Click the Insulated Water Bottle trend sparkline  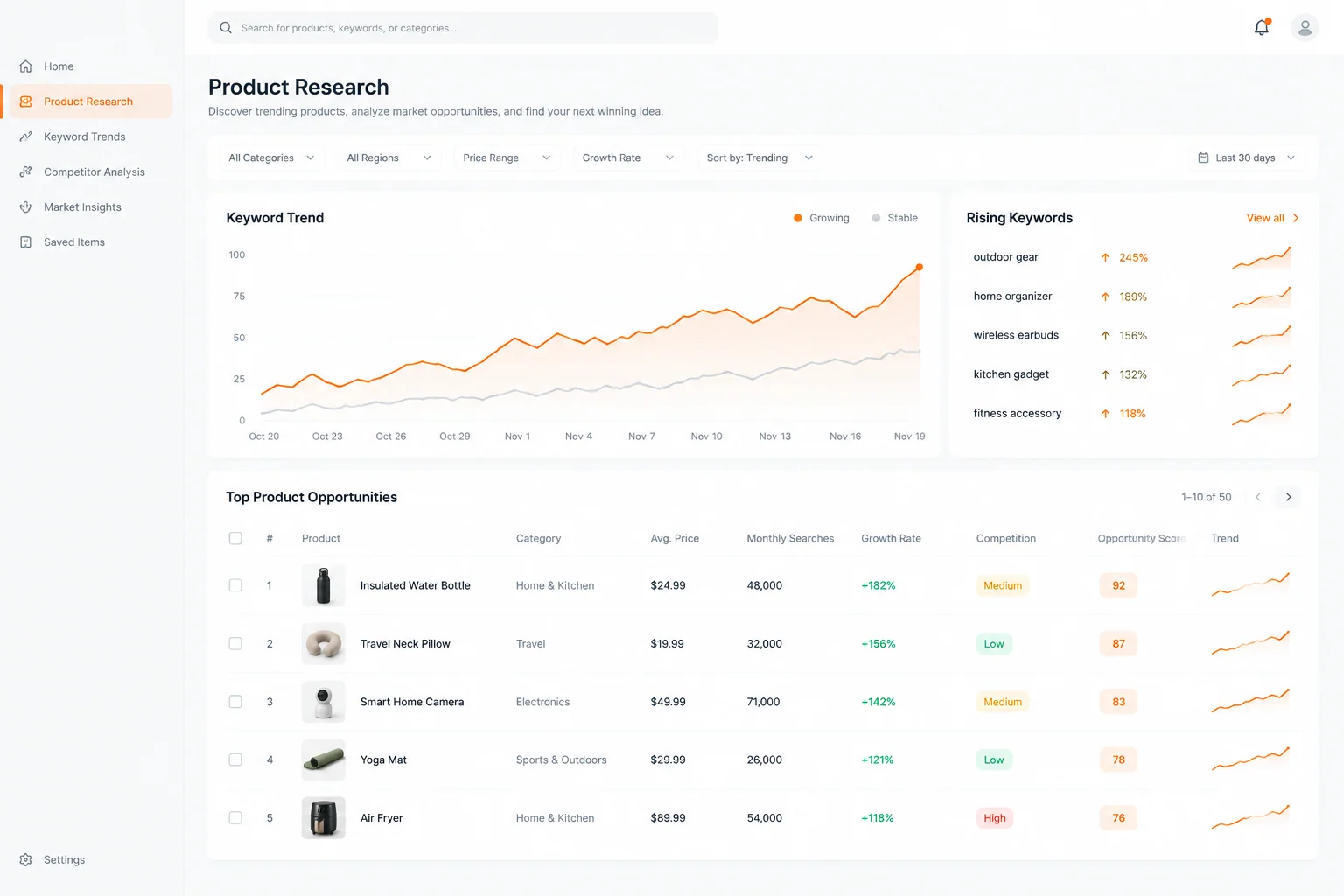(1250, 584)
